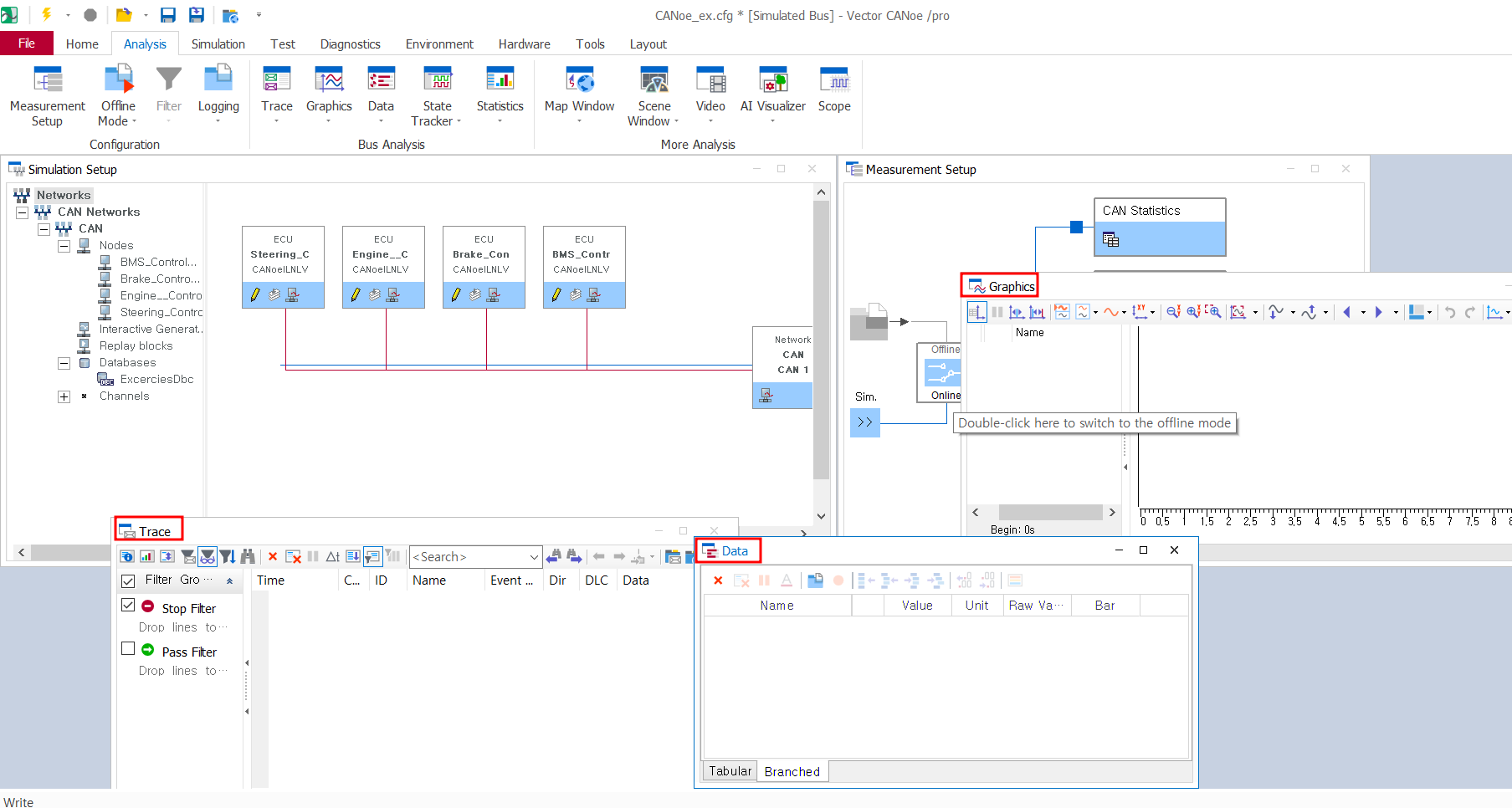The image size is (1512, 808).
Task: Click the Sim. input block arrows
Action: coord(865,422)
